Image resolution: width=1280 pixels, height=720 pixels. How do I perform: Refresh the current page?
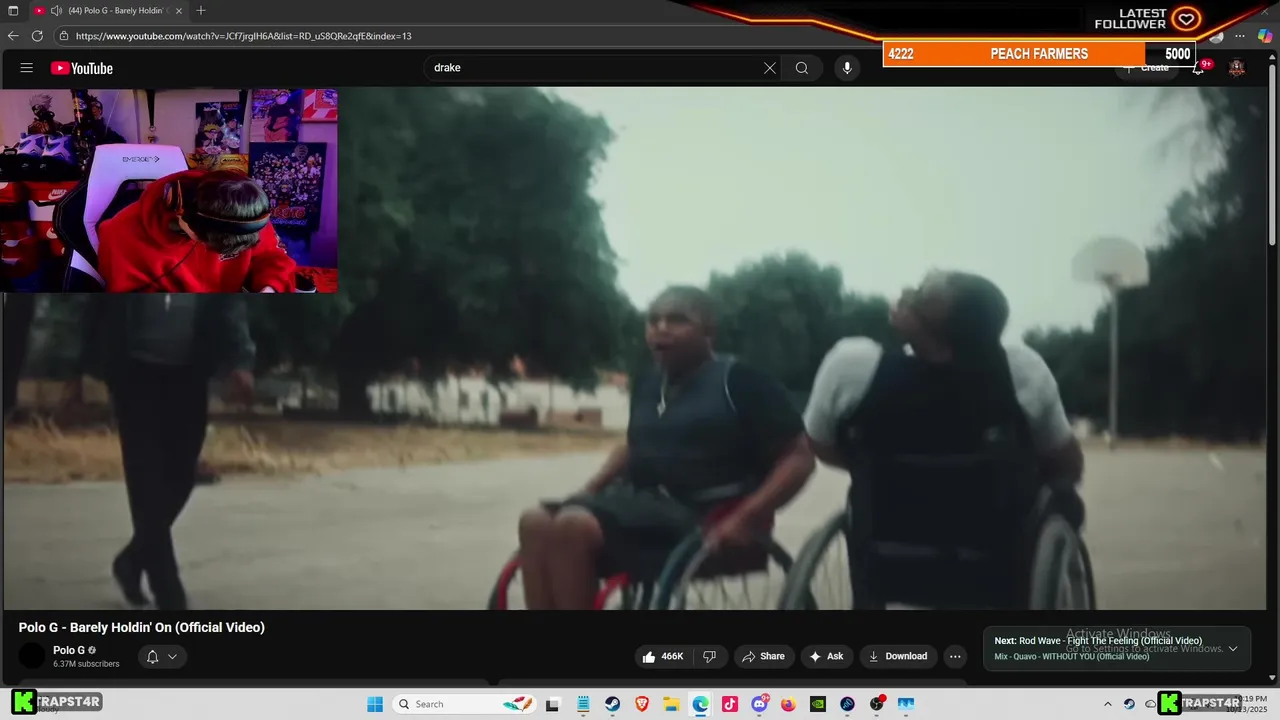point(37,36)
